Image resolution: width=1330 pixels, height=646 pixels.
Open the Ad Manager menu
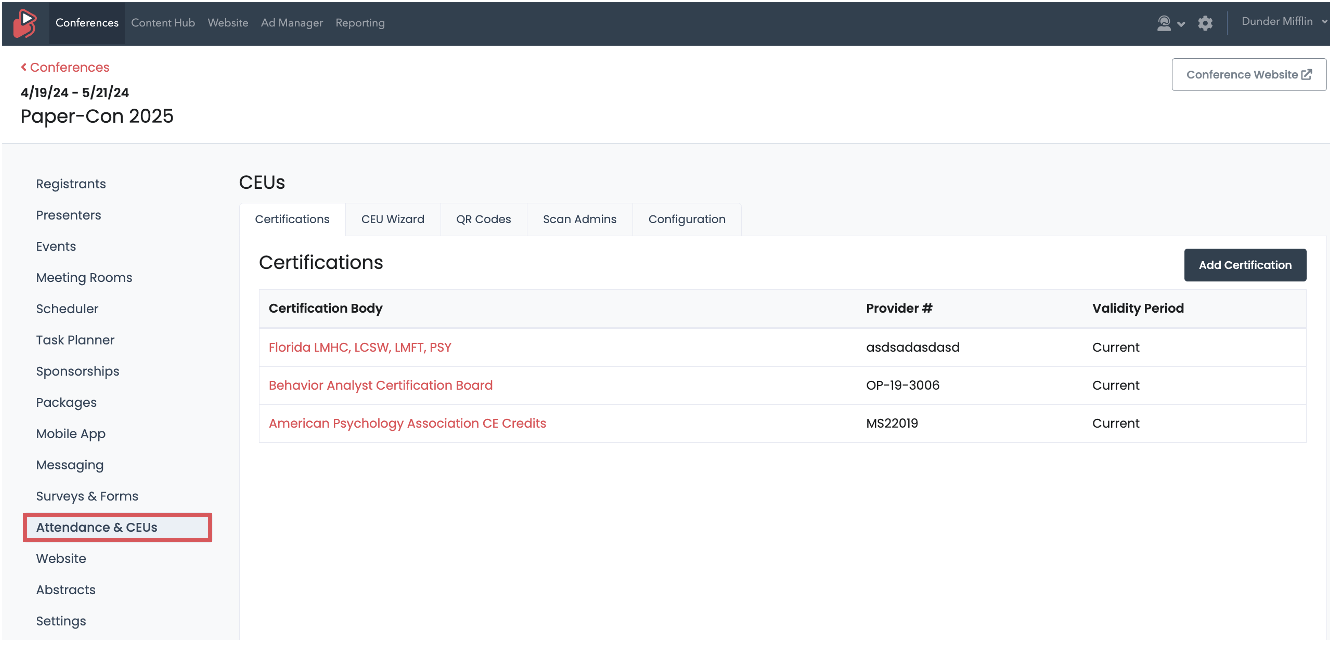pyautogui.click(x=292, y=23)
